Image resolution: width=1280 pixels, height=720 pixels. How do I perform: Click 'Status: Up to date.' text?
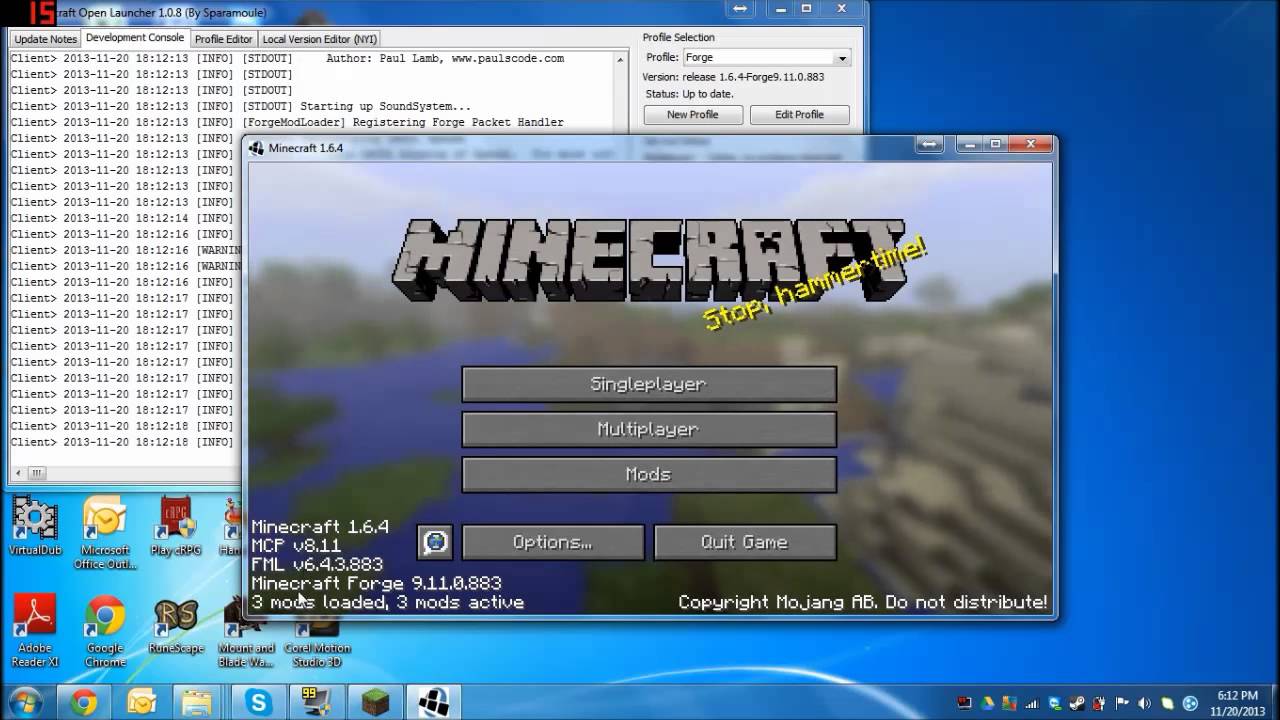(x=689, y=94)
